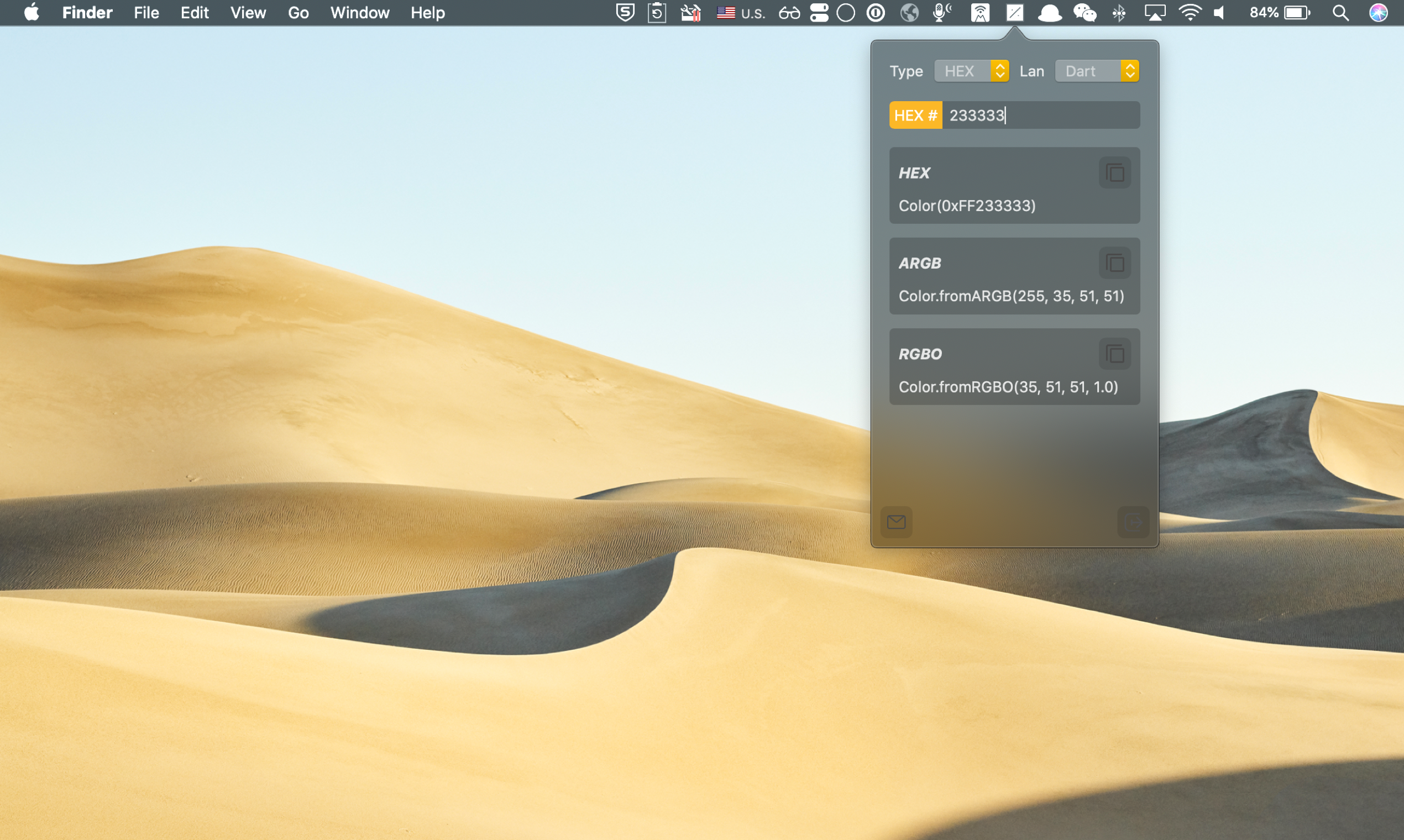Screen dimensions: 1404x840
Task: Click the Color(0xFF233333) result text
Action: (967, 206)
